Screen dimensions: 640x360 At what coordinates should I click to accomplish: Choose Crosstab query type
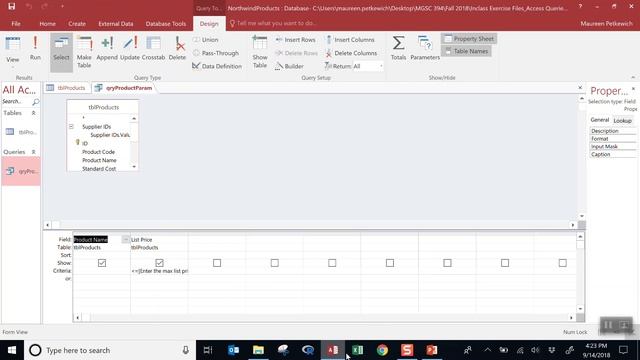pyautogui.click(x=153, y=49)
